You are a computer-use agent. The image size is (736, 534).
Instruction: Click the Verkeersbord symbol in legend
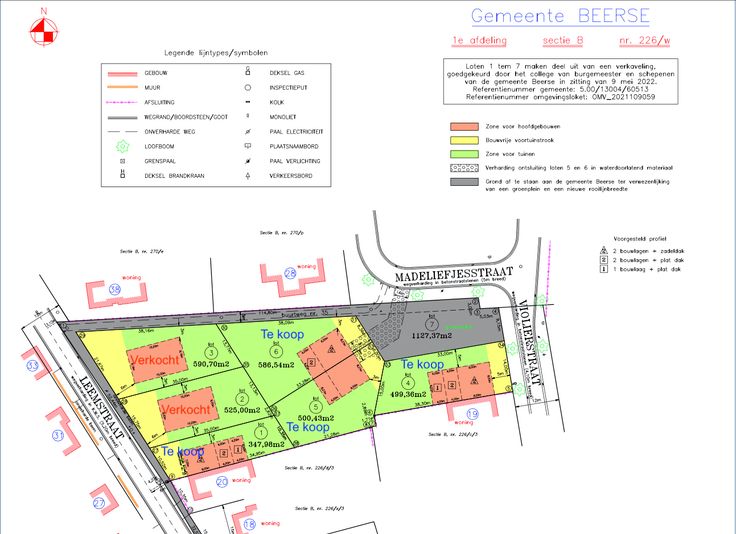pyautogui.click(x=246, y=175)
